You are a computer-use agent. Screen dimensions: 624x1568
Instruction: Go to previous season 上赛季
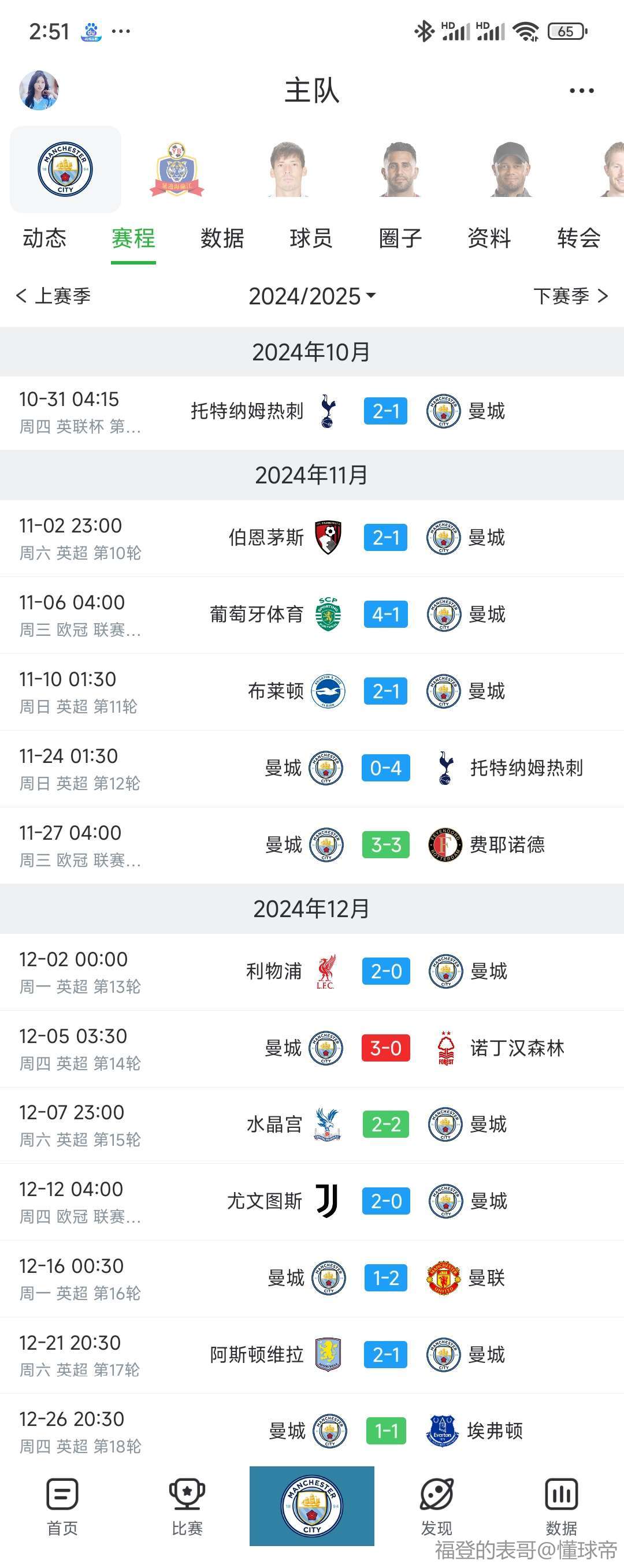tap(54, 296)
